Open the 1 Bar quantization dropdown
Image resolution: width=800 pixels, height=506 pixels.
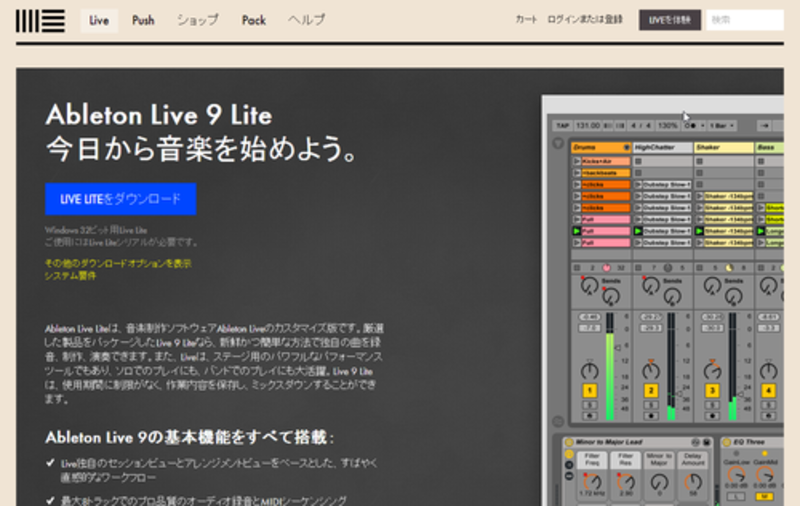(721, 125)
